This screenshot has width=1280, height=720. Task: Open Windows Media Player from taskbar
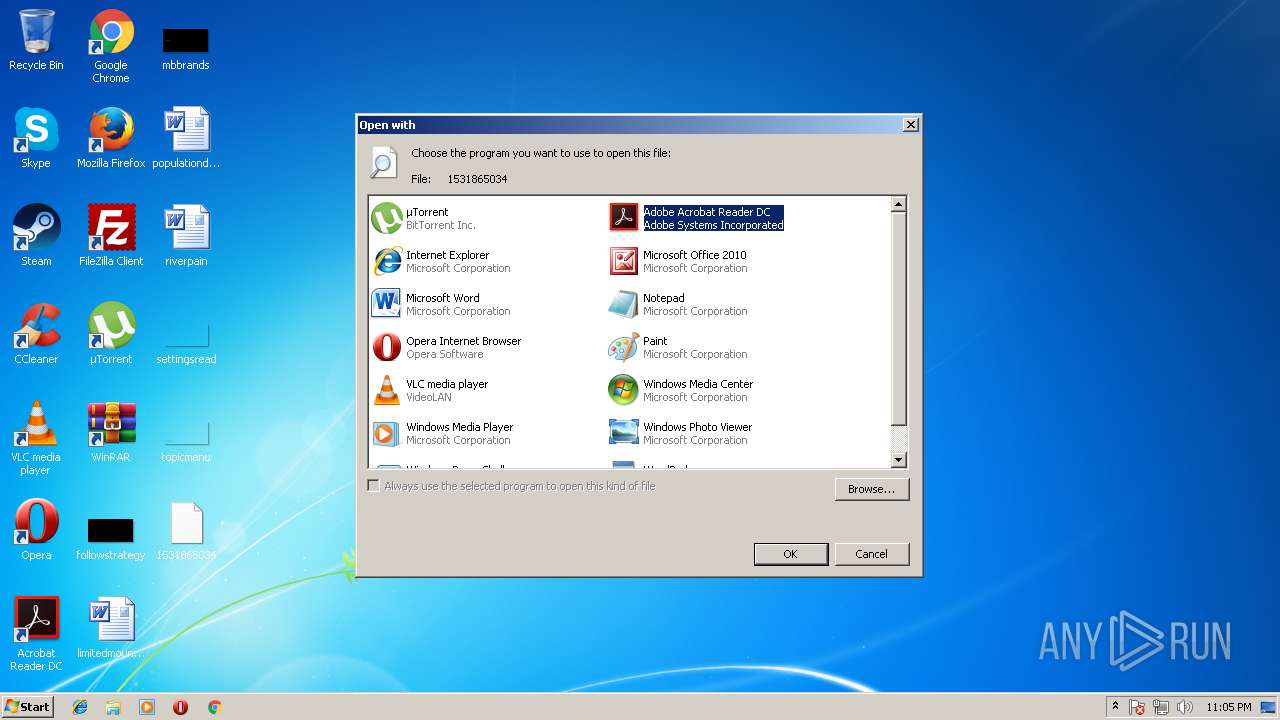coord(147,707)
